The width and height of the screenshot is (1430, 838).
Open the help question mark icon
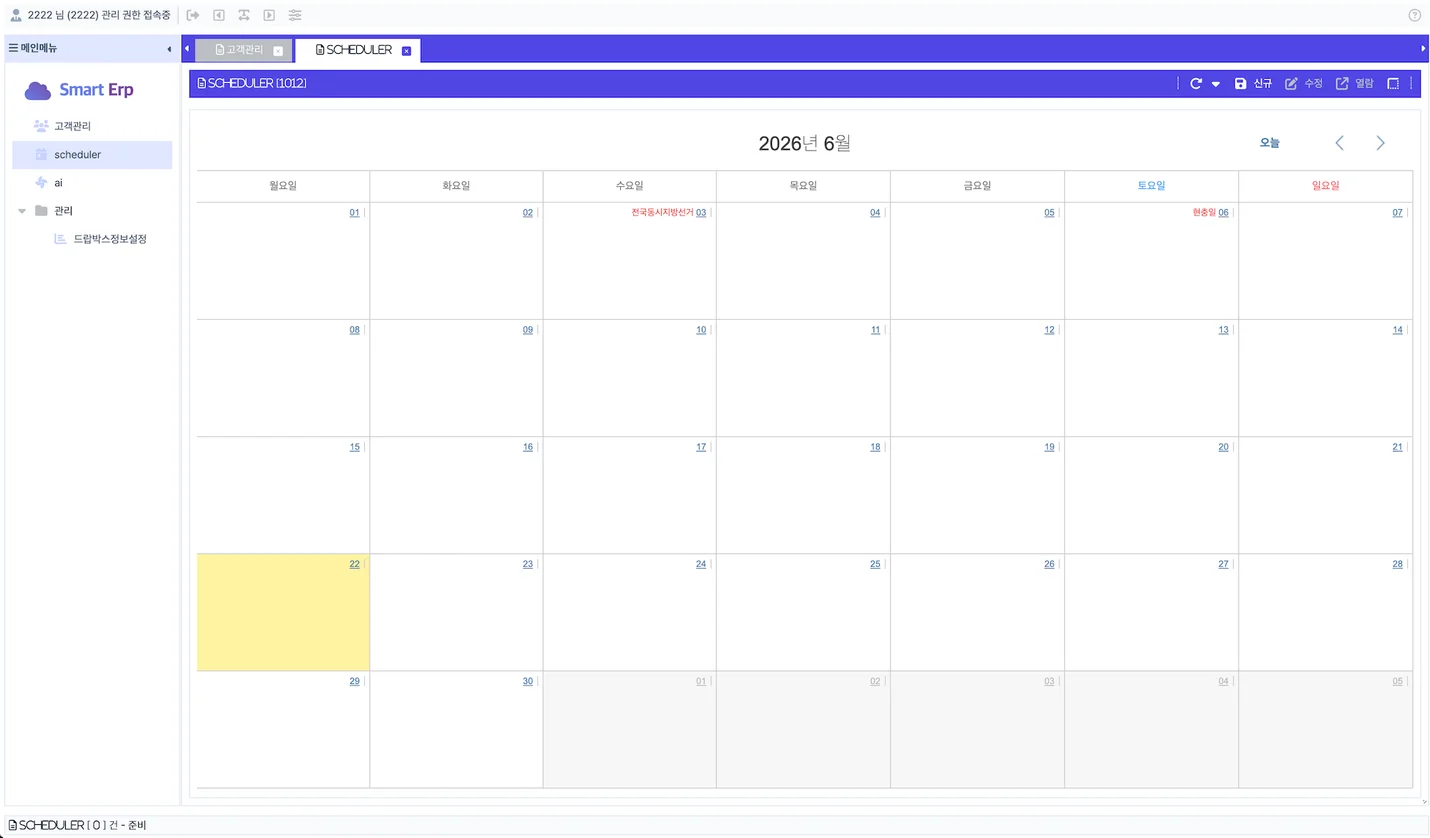(x=1415, y=15)
